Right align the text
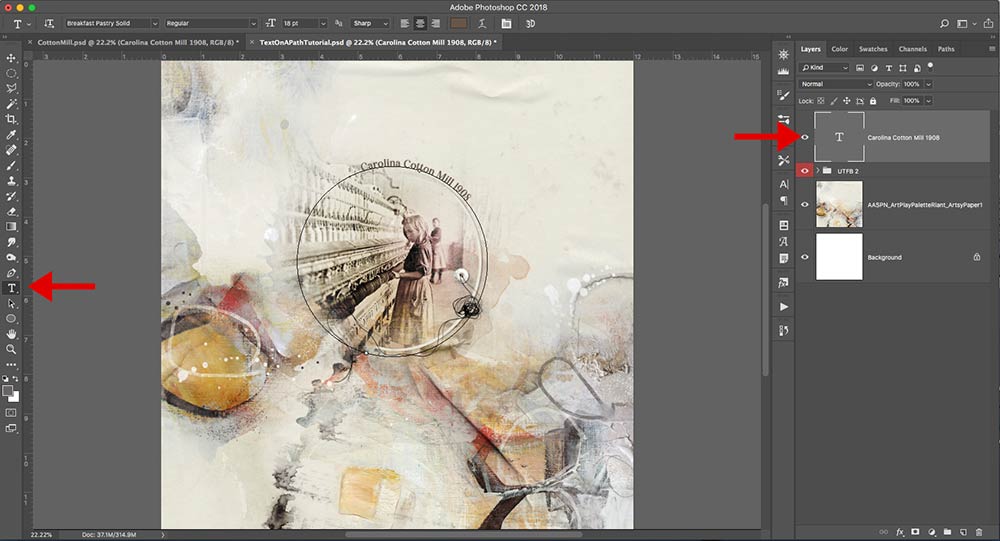 click(x=436, y=24)
